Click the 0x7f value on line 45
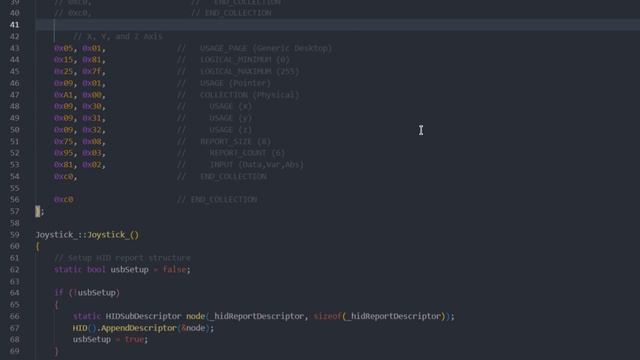 point(91,71)
